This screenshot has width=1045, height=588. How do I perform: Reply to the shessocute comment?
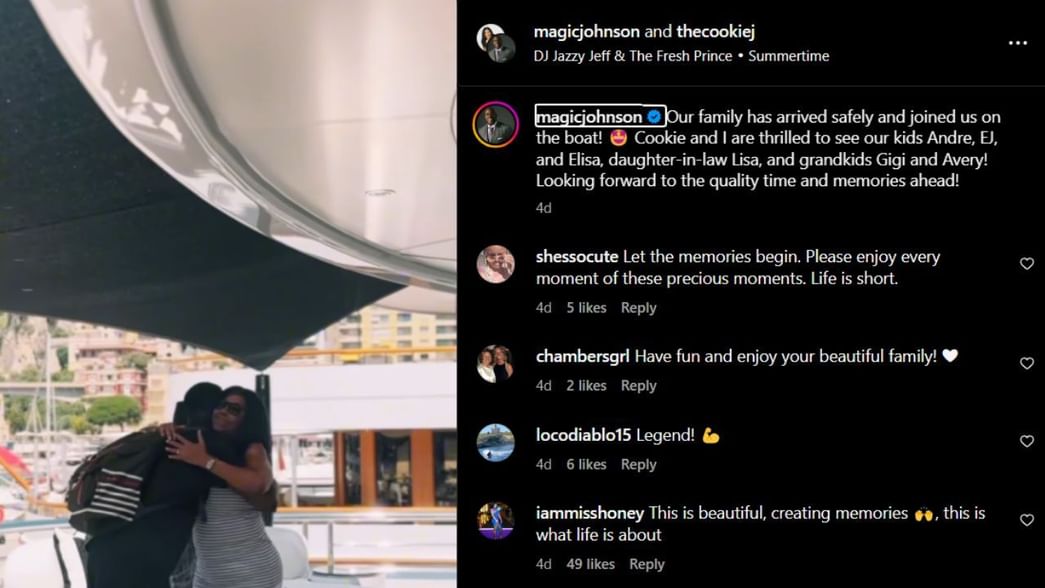[638, 308]
